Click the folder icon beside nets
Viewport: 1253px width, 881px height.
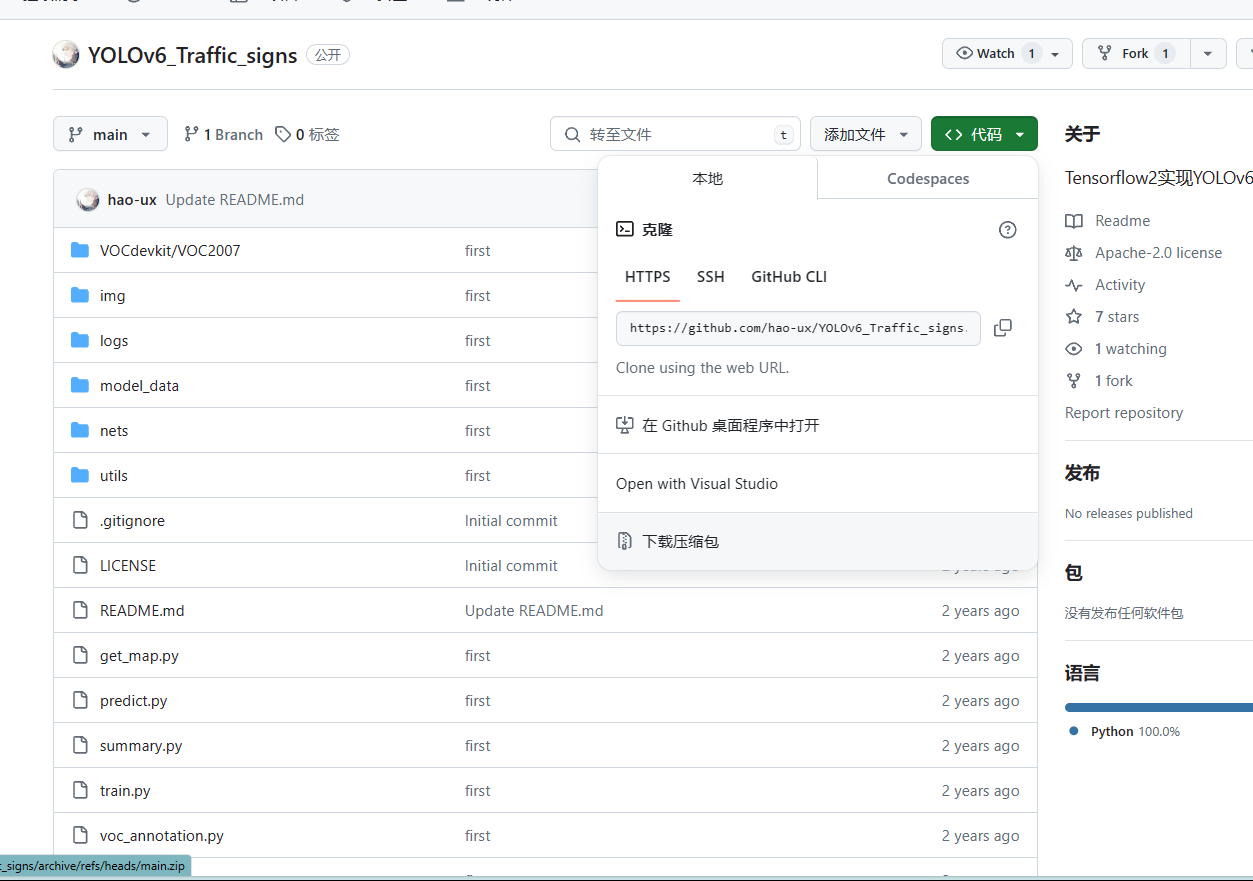click(x=80, y=430)
